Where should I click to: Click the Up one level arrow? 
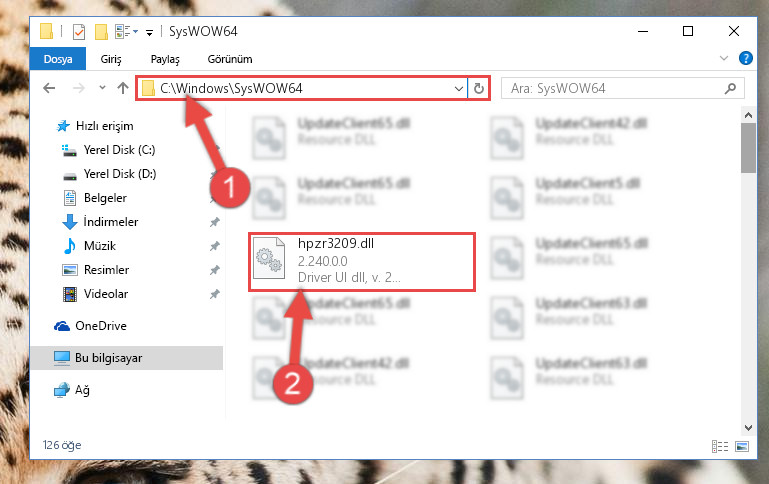(x=123, y=88)
